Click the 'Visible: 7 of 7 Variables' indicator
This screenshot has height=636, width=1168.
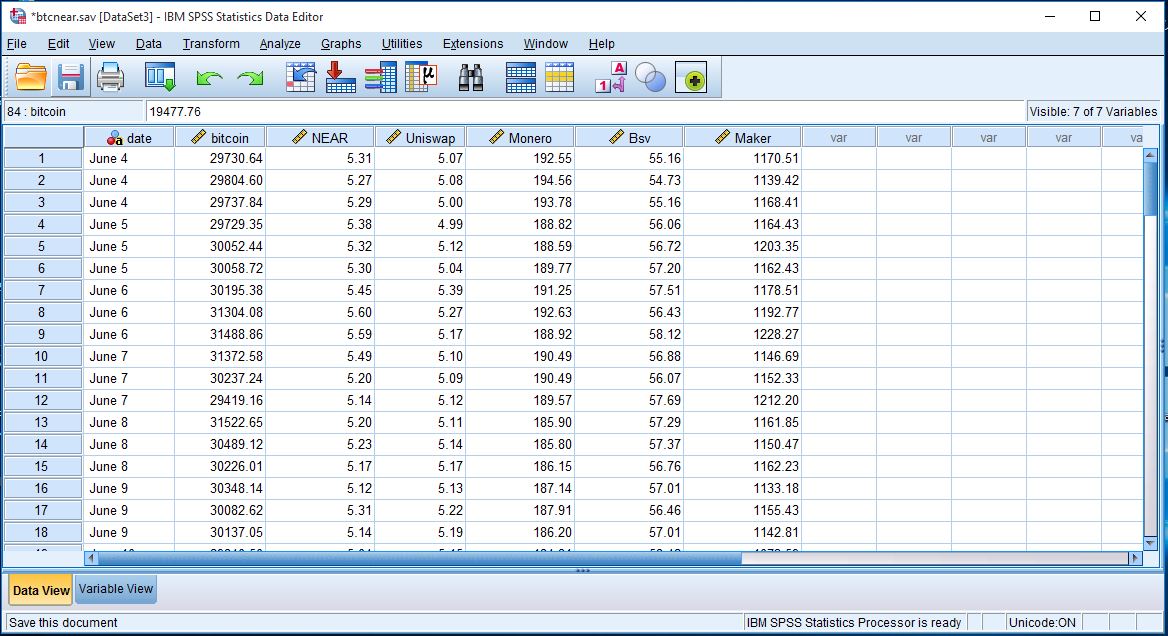click(1093, 112)
